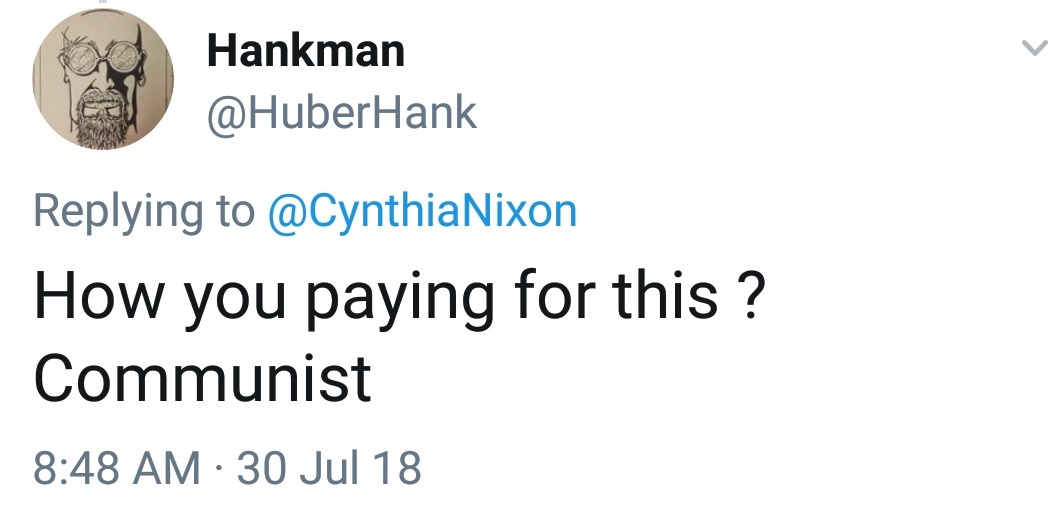This screenshot has width=1062, height=505.
Task: Open the @CynthiaNixon mention link
Action: (x=423, y=211)
